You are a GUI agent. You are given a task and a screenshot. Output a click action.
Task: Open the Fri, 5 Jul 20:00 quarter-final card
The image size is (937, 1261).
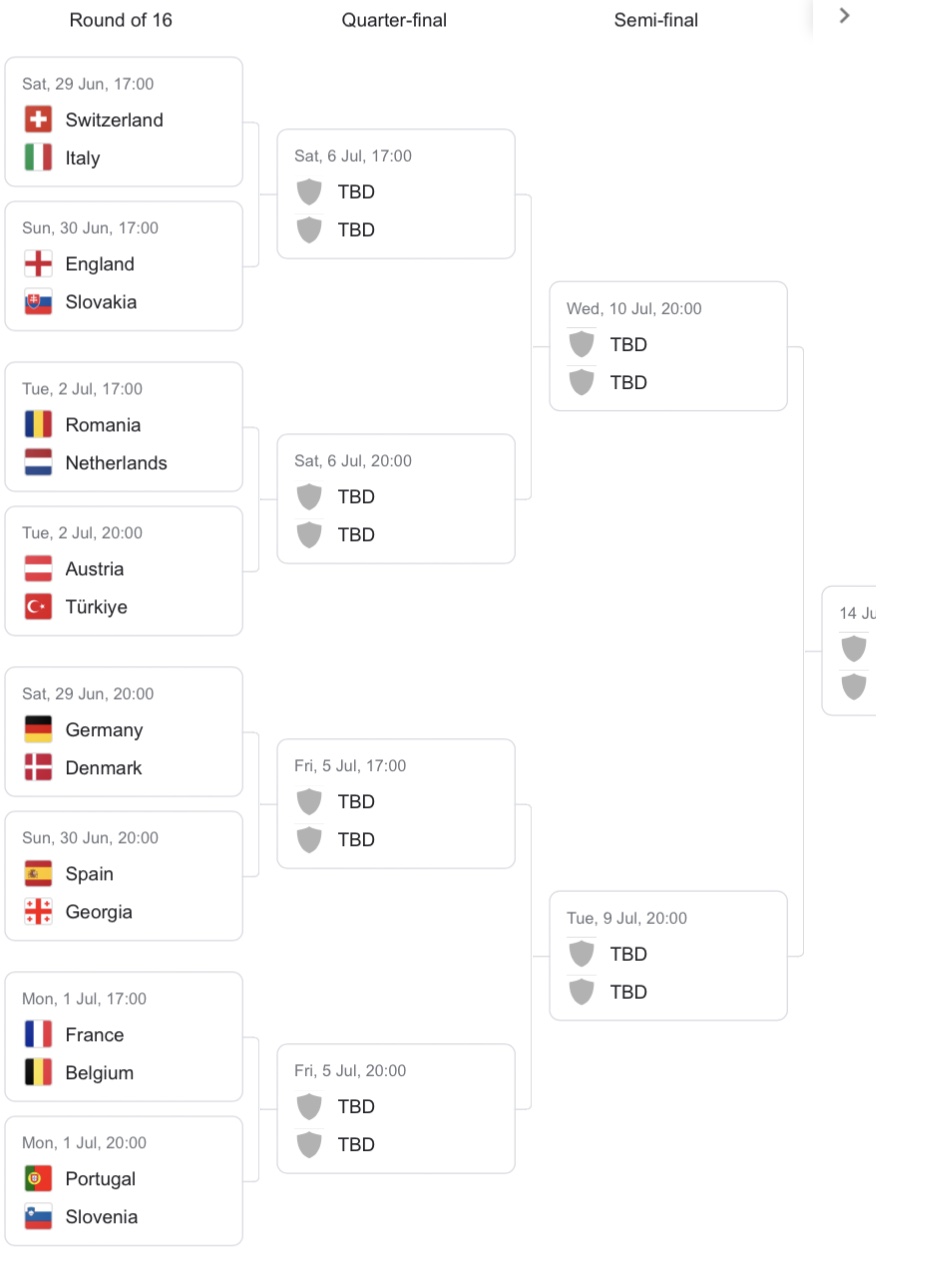pos(396,1109)
